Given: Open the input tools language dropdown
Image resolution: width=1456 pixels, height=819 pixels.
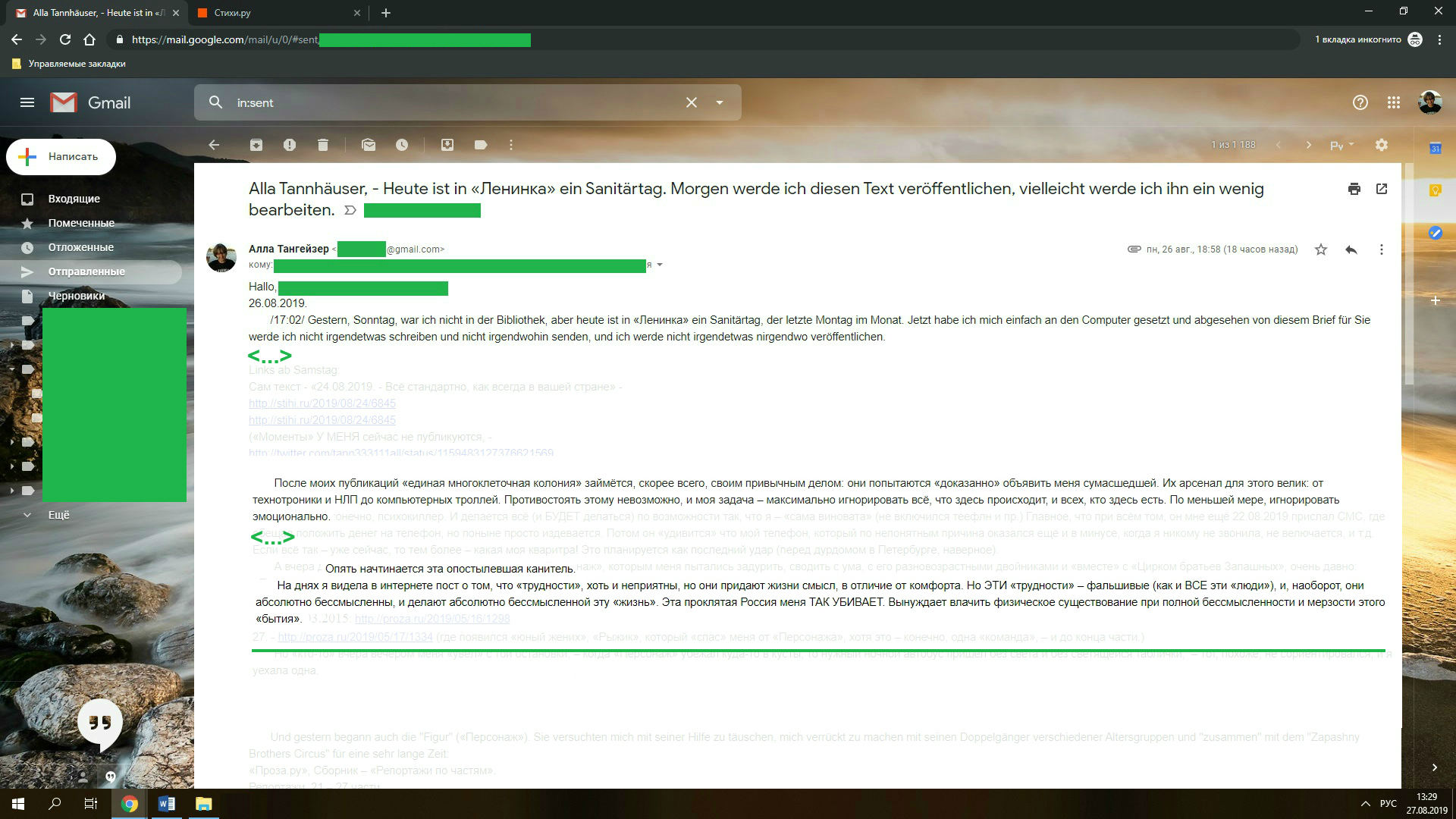Looking at the screenshot, I should click(1341, 145).
